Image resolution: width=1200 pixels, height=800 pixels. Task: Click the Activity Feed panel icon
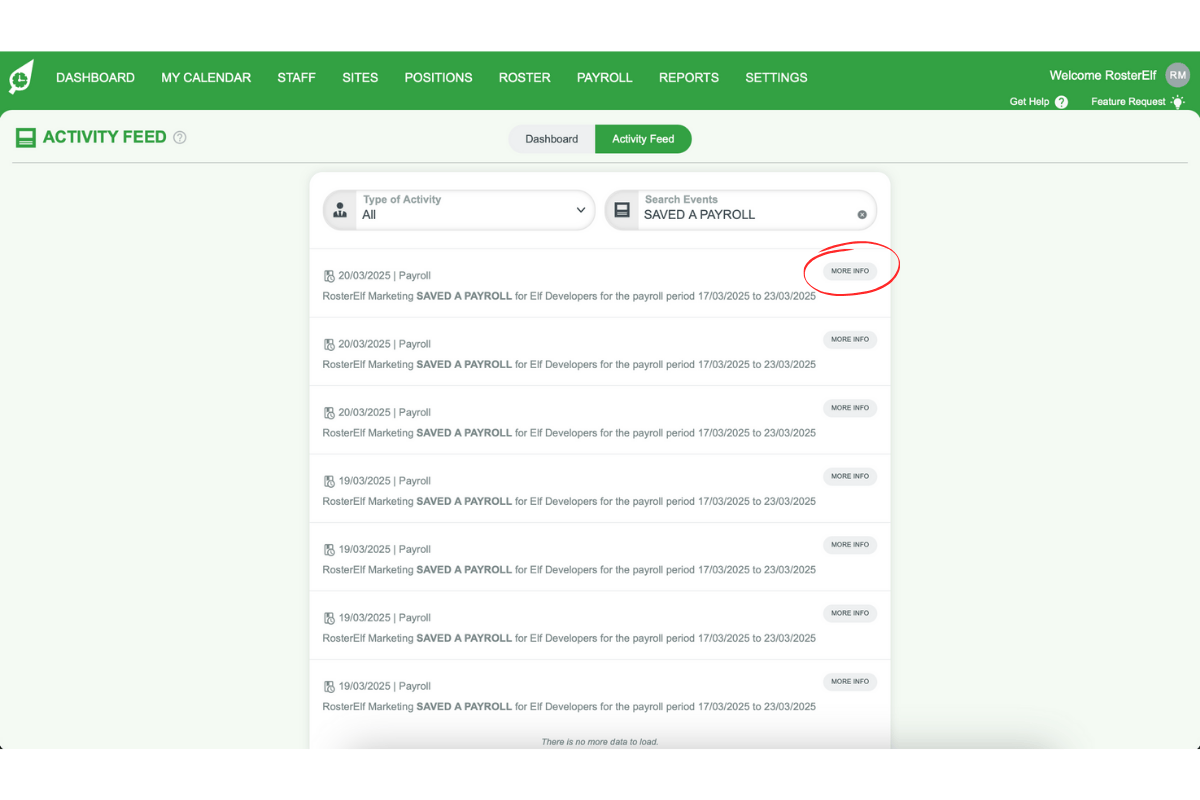[x=25, y=137]
